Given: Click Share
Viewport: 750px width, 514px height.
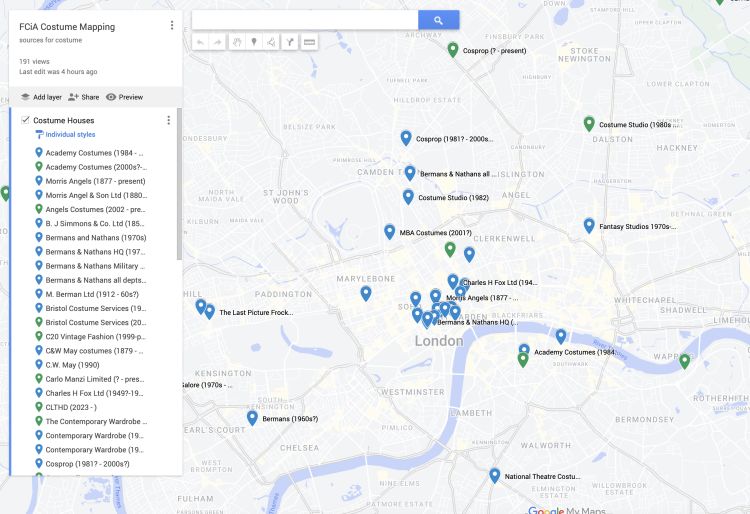Looking at the screenshot, I should 84,97.
